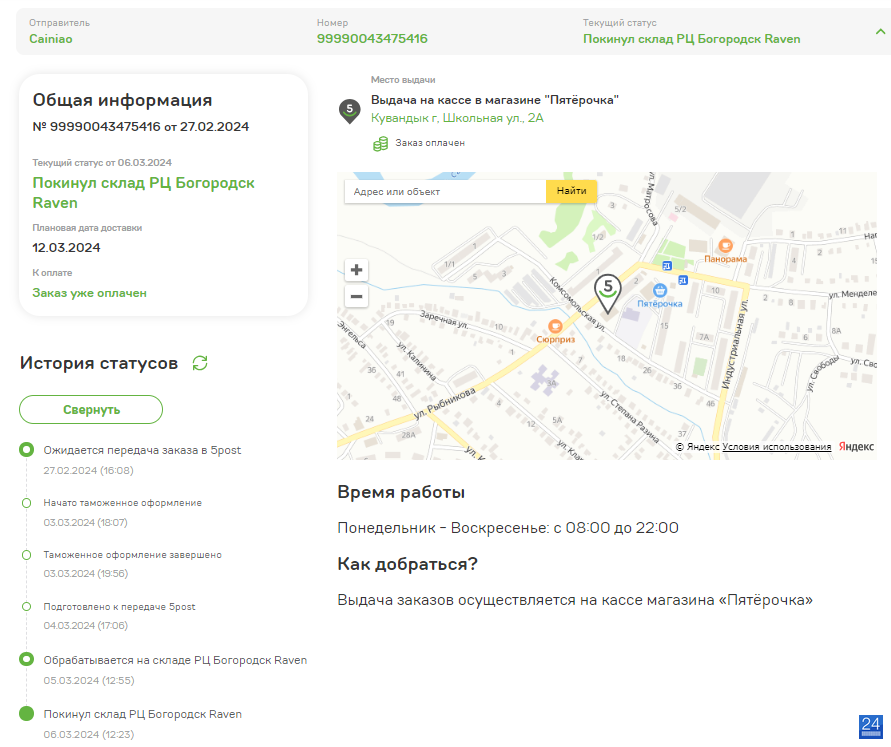
Task: Zoom in on the map
Action: tap(356, 270)
